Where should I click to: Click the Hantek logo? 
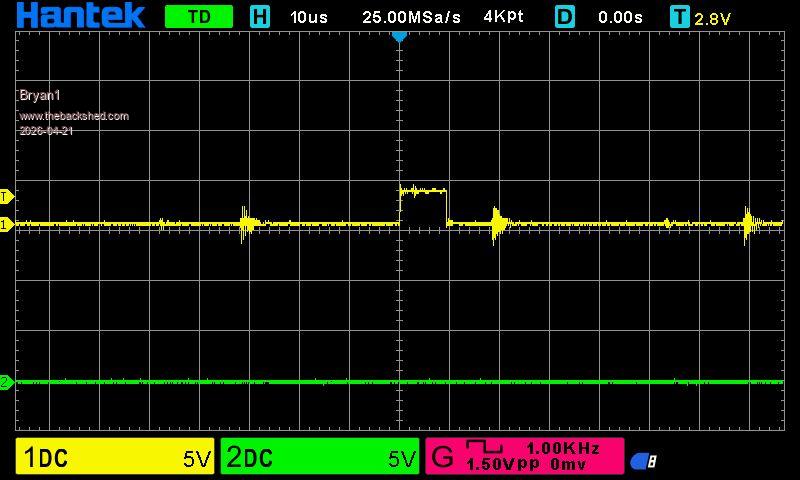(80, 16)
